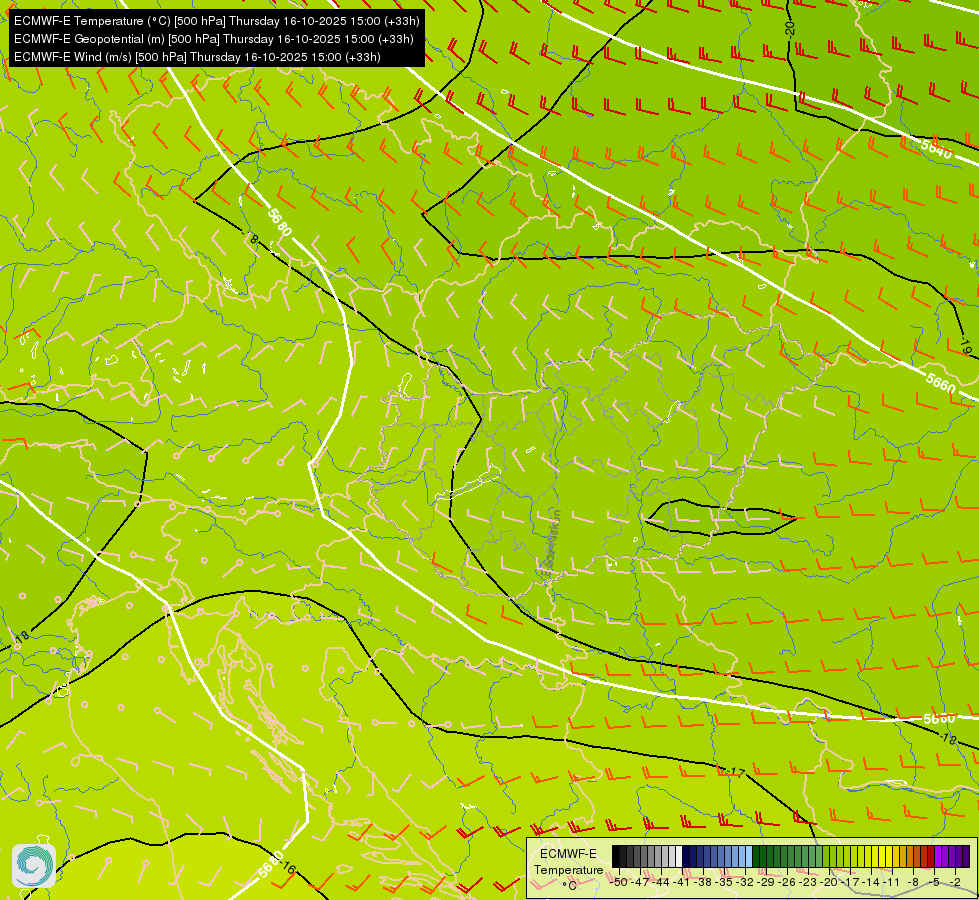Click the swirl weather logo icon
The width and height of the screenshot is (979, 900).
(x=34, y=866)
